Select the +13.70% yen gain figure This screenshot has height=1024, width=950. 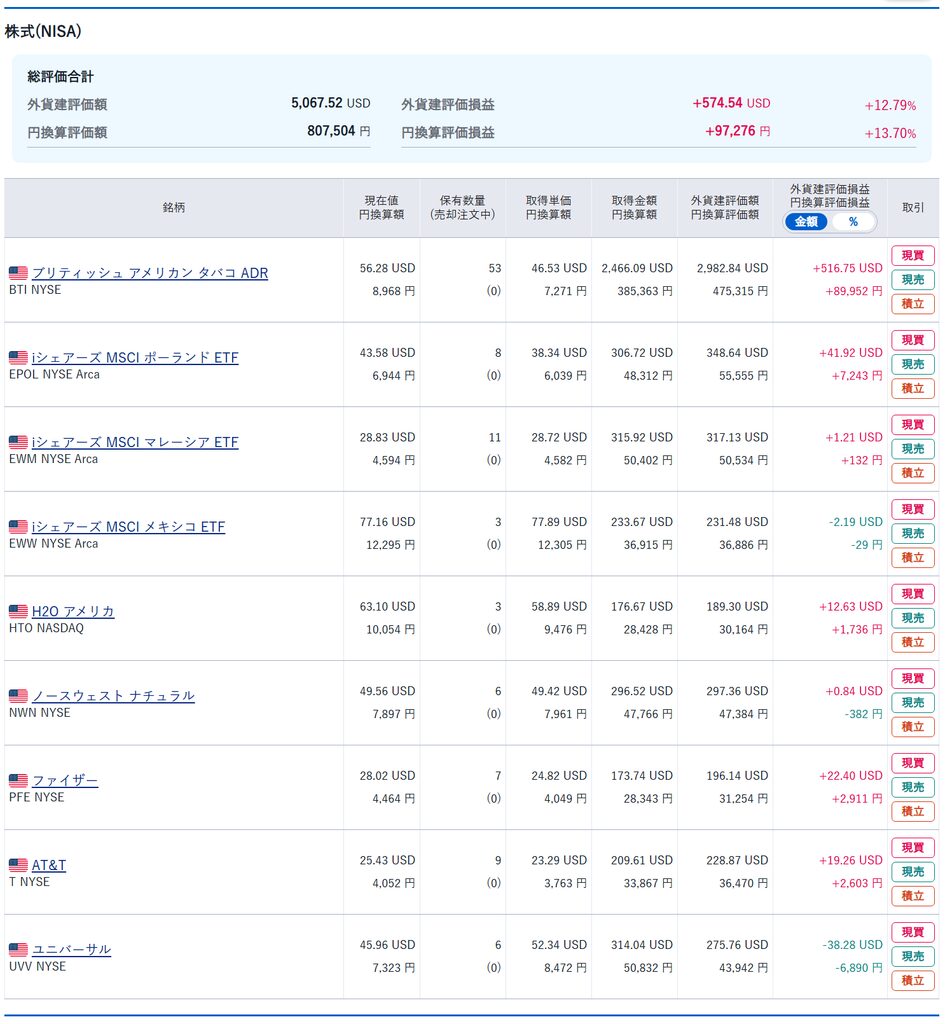pyautogui.click(x=890, y=133)
